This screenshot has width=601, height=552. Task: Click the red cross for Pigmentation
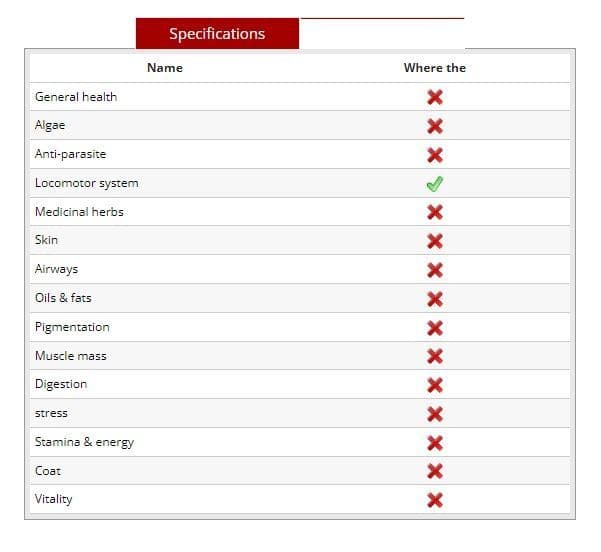(435, 328)
